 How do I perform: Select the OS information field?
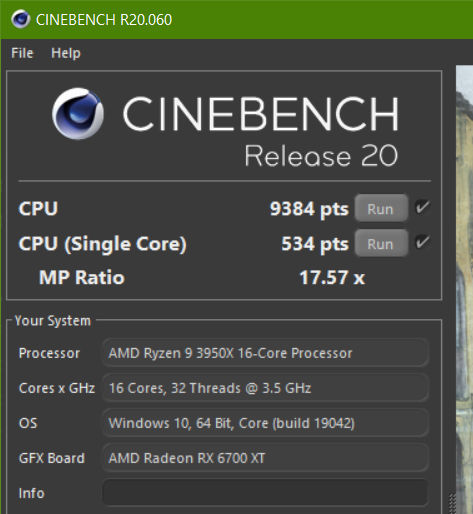[265, 423]
